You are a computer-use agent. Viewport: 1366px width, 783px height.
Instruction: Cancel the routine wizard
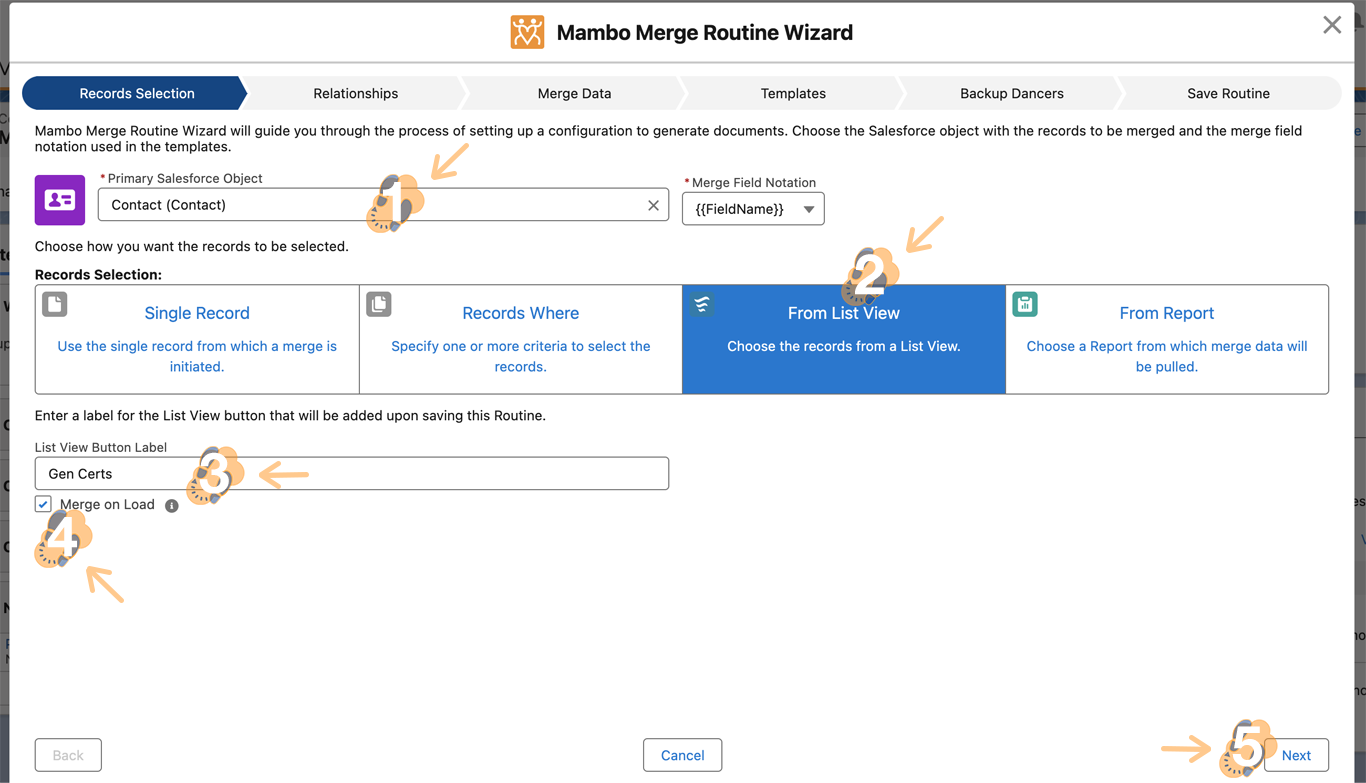click(x=682, y=755)
